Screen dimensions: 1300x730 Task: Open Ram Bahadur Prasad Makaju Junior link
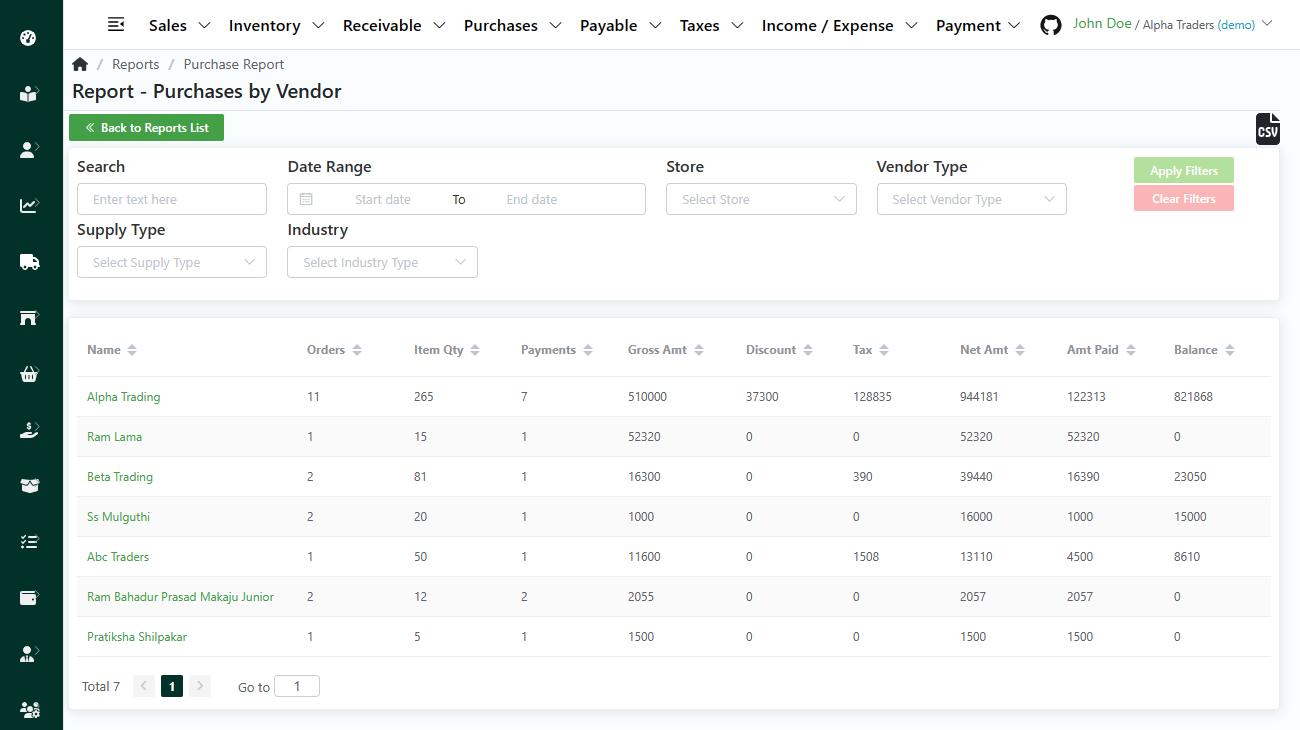pos(181,597)
